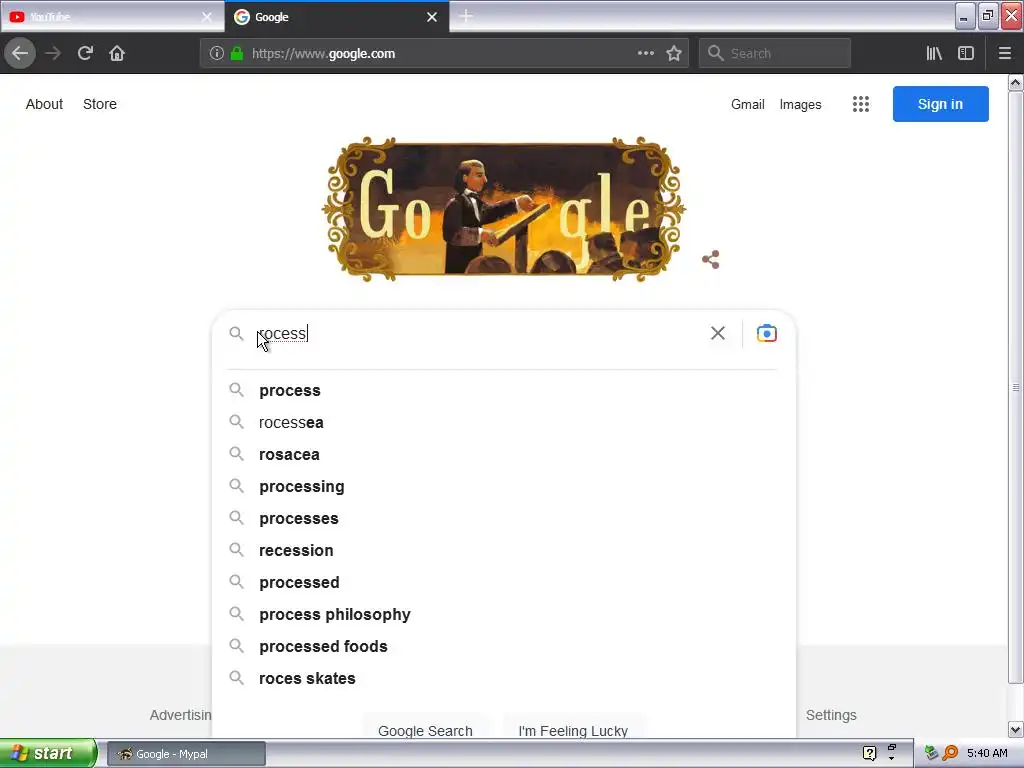Open the Google apps grid icon

[861, 104]
